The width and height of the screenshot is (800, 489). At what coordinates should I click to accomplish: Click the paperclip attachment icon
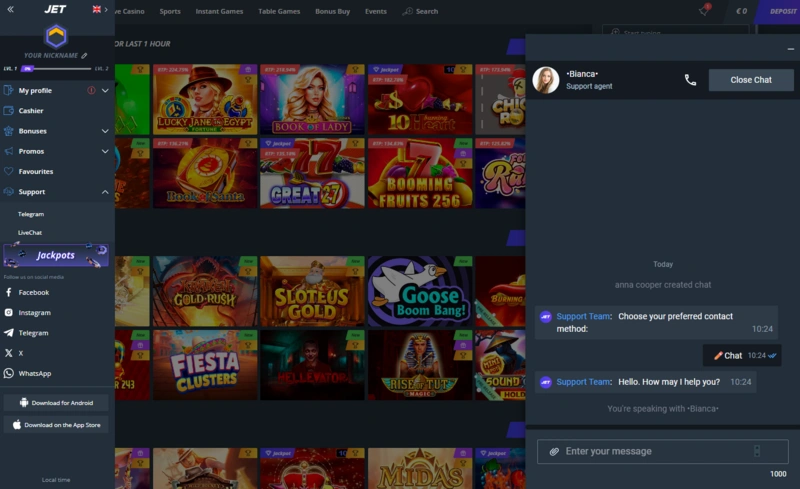(554, 451)
